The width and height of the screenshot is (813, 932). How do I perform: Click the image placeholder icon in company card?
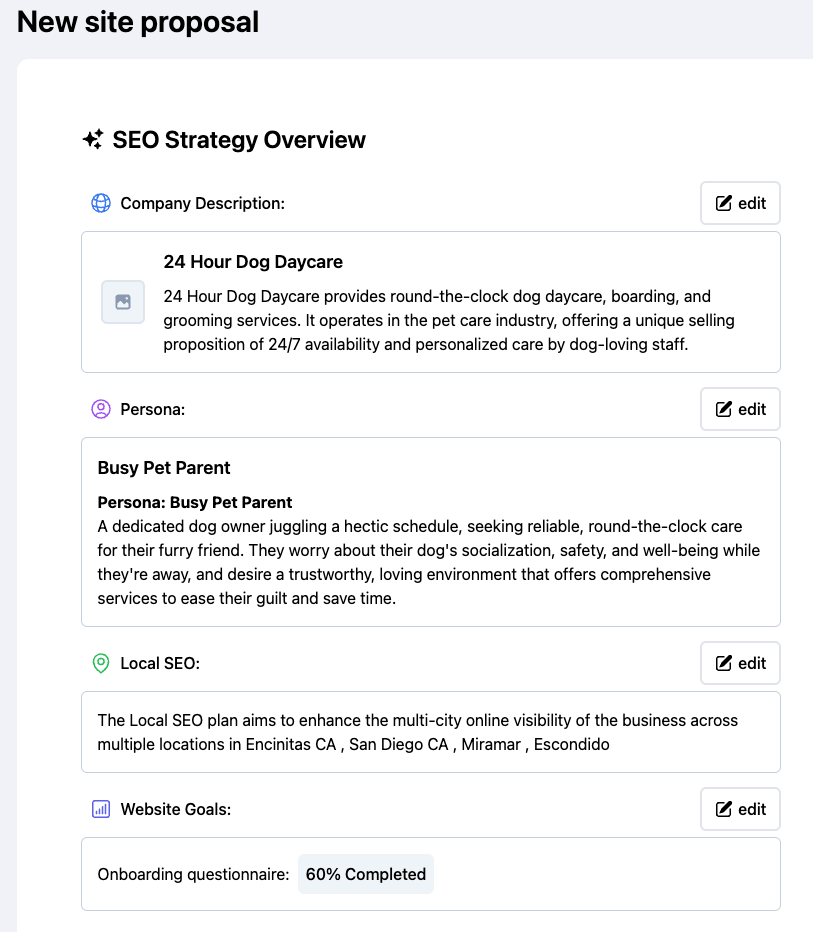click(x=122, y=303)
